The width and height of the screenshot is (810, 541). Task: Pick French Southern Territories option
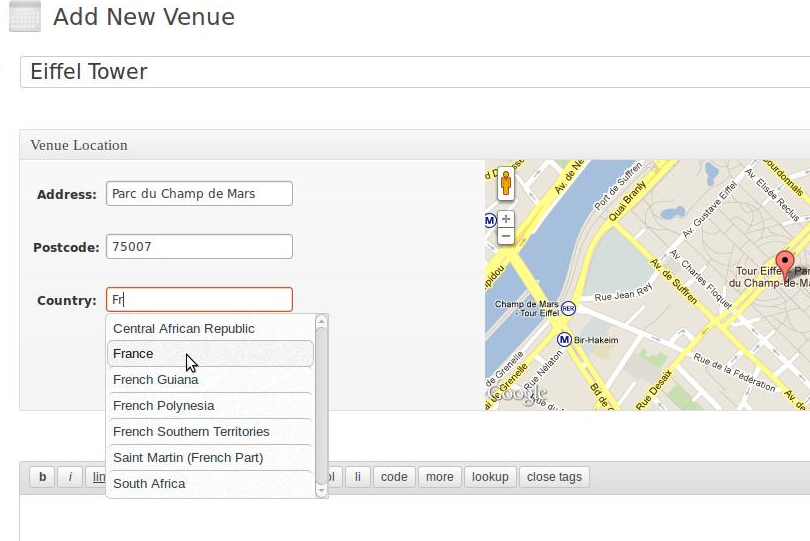point(210,431)
